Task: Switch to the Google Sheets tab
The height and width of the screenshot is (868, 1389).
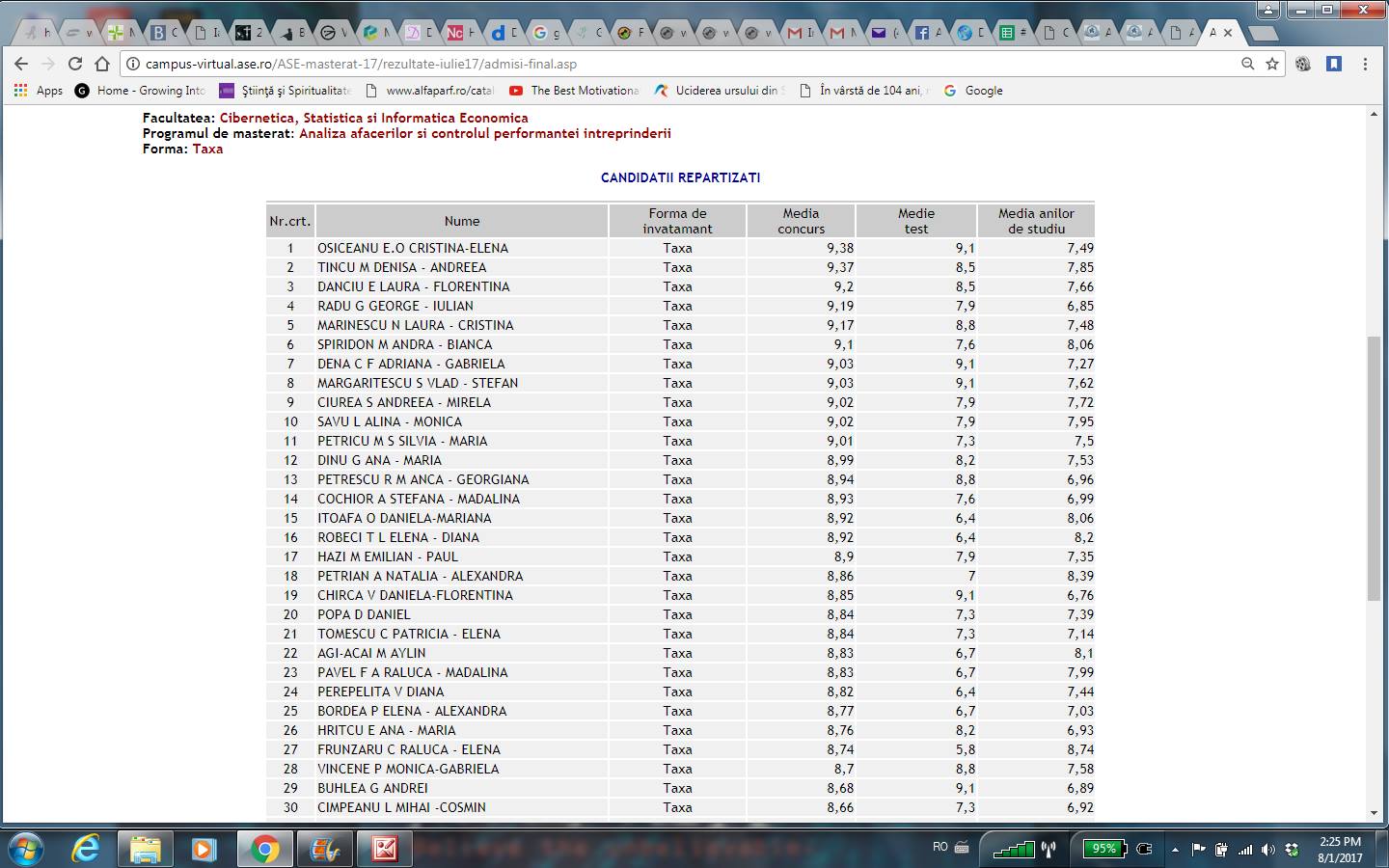Action: click(1014, 32)
